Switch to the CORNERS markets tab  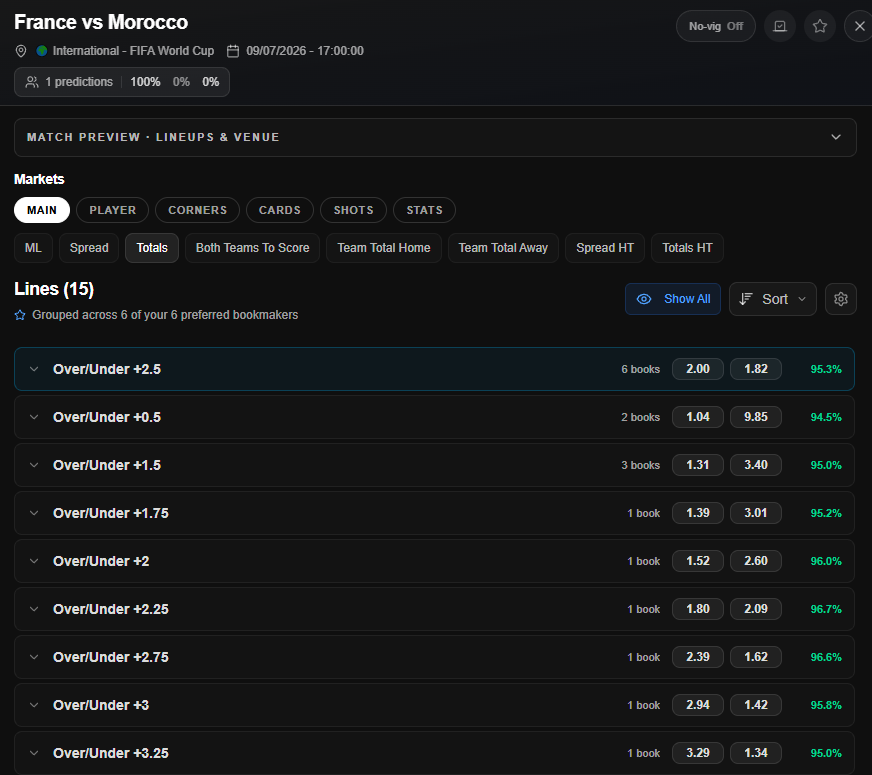[197, 210]
